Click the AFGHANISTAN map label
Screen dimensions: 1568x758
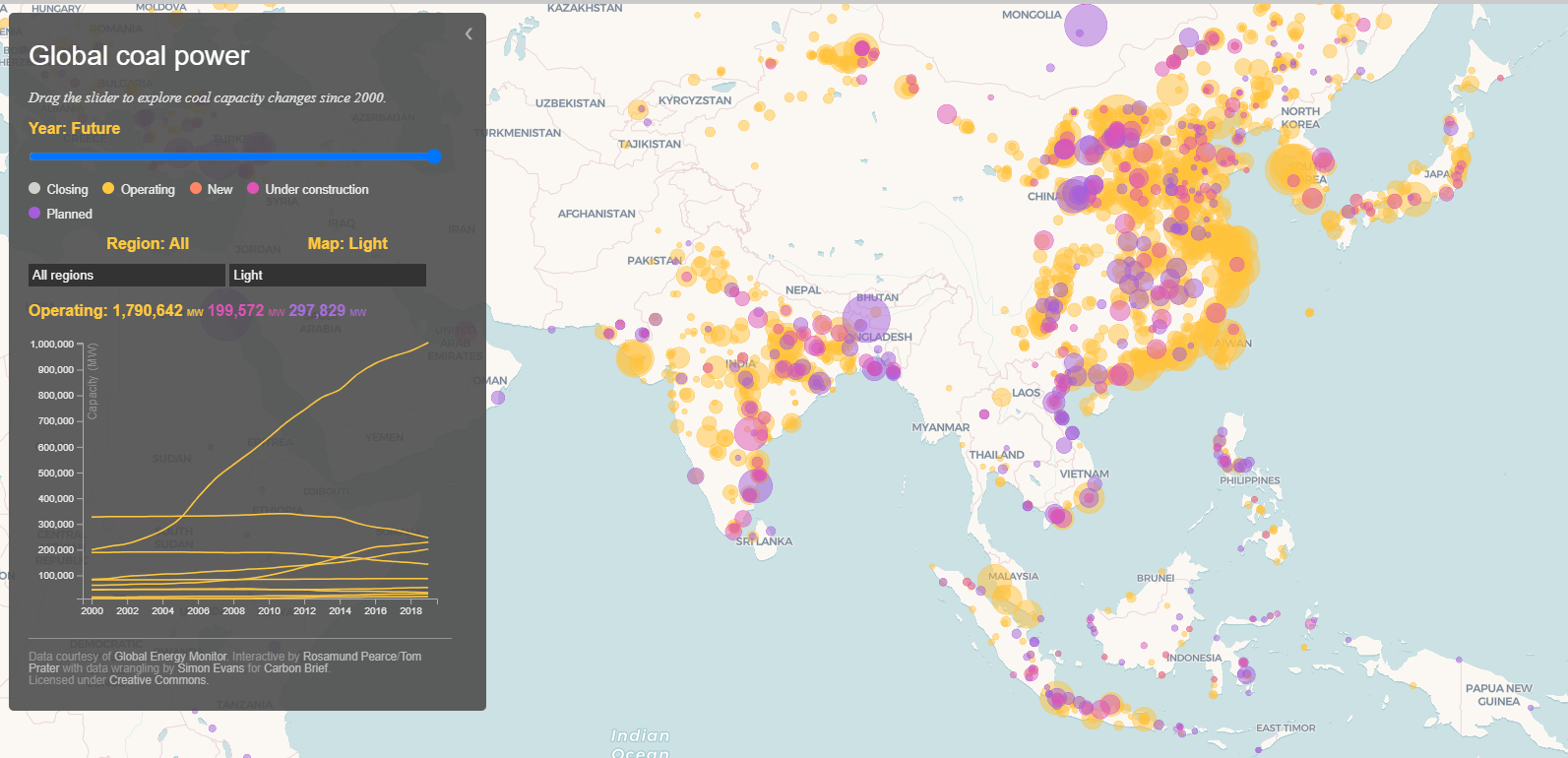click(x=596, y=214)
